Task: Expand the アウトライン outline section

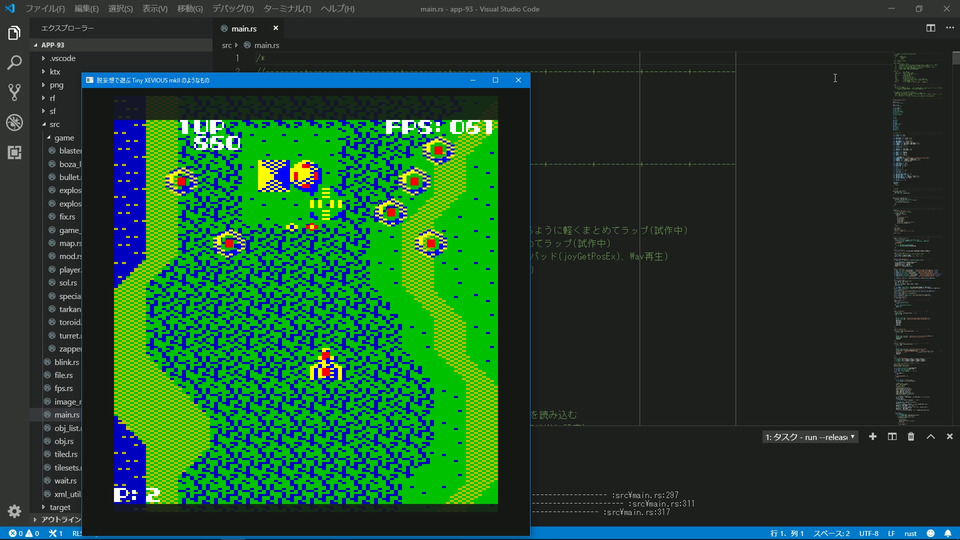Action: coord(58,520)
